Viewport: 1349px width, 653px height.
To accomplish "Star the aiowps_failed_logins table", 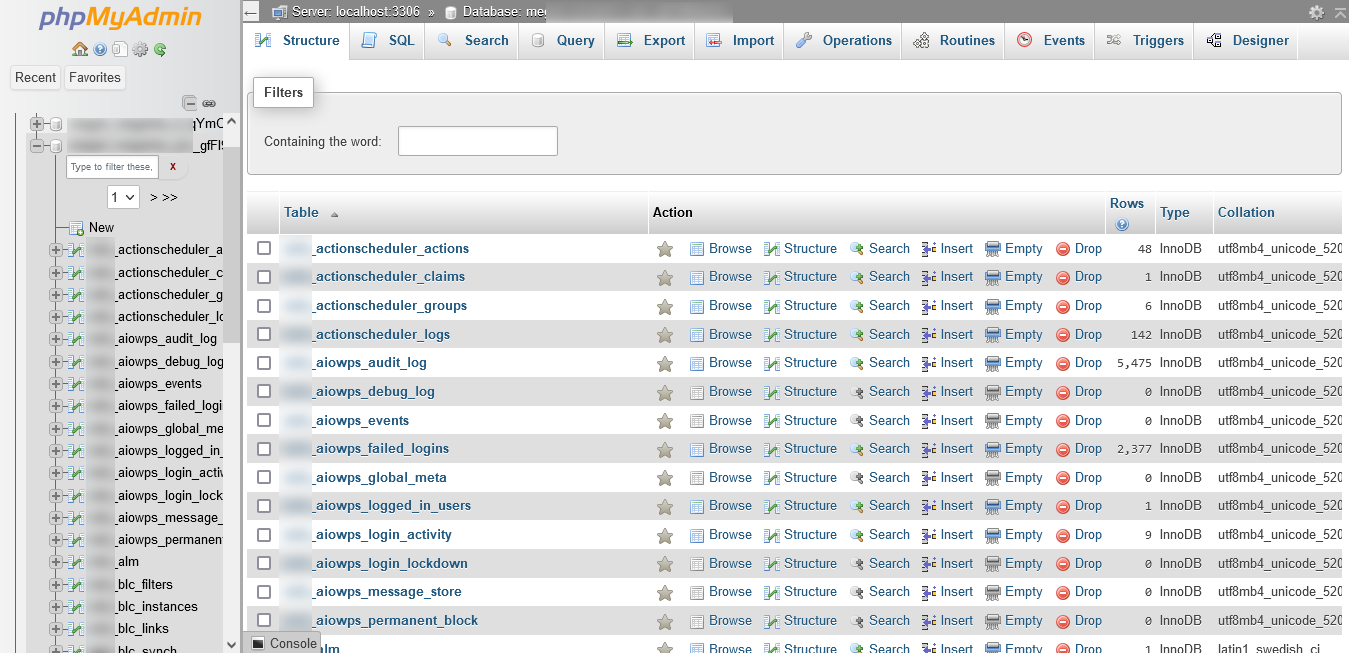I will (x=665, y=449).
